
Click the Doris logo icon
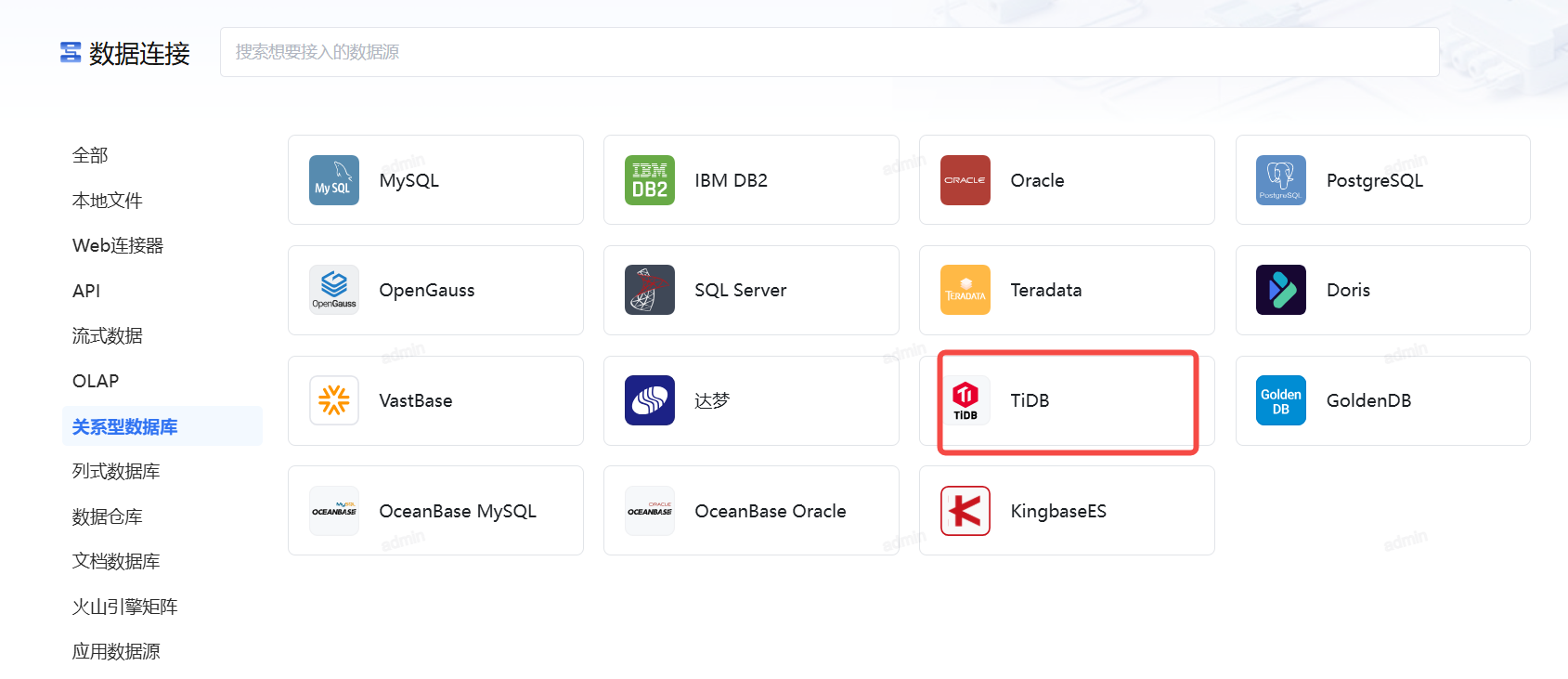click(x=1281, y=290)
